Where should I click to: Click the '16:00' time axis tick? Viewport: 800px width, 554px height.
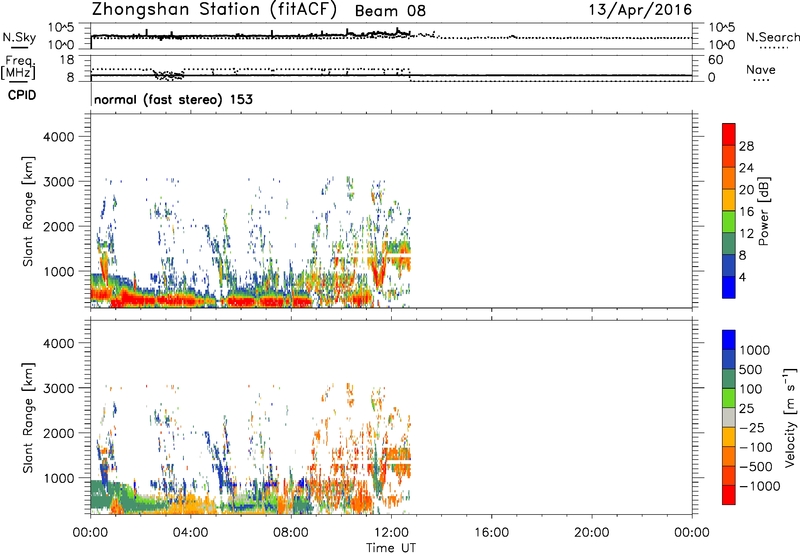[x=491, y=533]
